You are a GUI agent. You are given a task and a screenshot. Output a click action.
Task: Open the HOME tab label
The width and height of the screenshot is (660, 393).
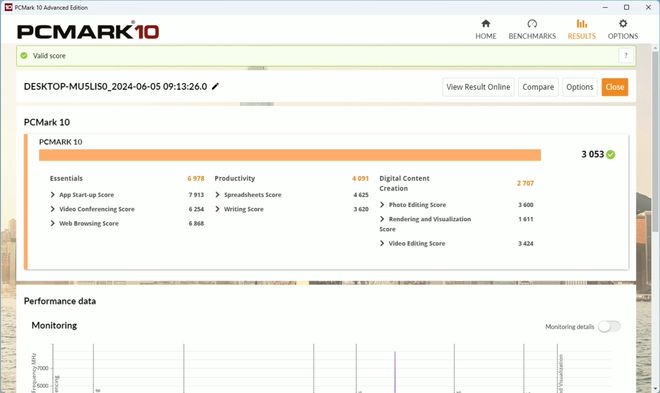tap(486, 36)
